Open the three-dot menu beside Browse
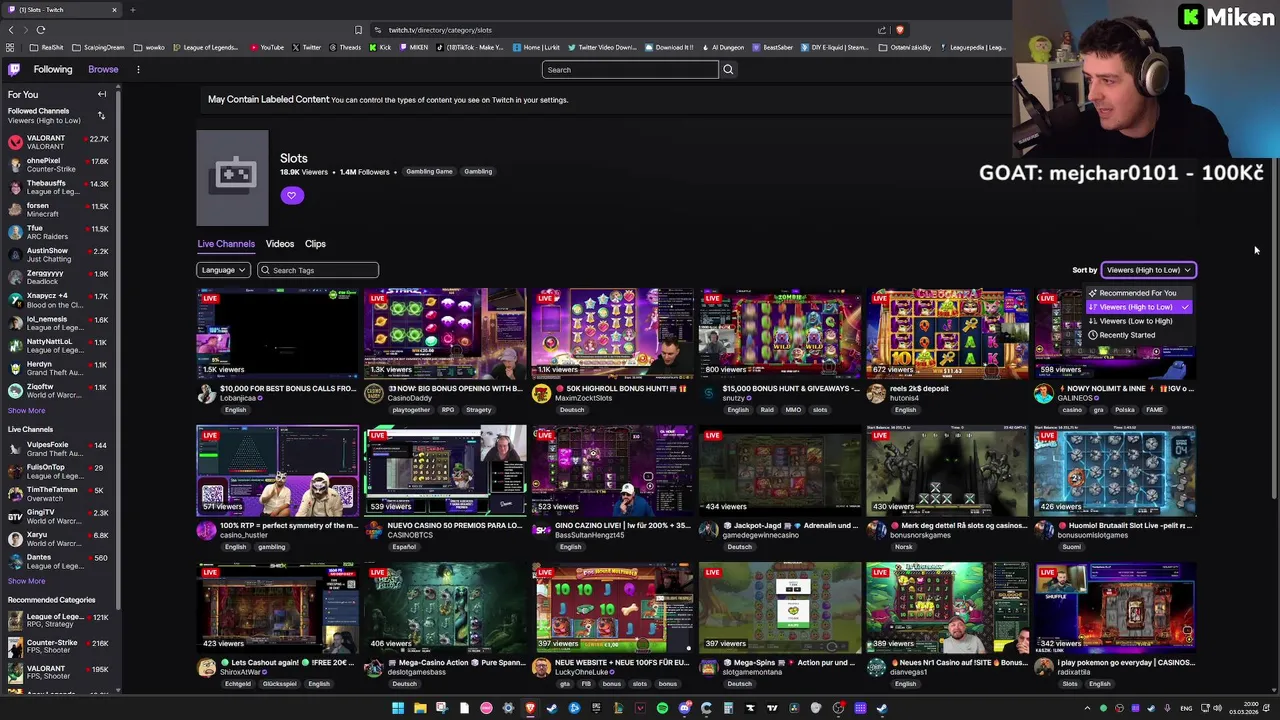The width and height of the screenshot is (1280, 720). (138, 70)
